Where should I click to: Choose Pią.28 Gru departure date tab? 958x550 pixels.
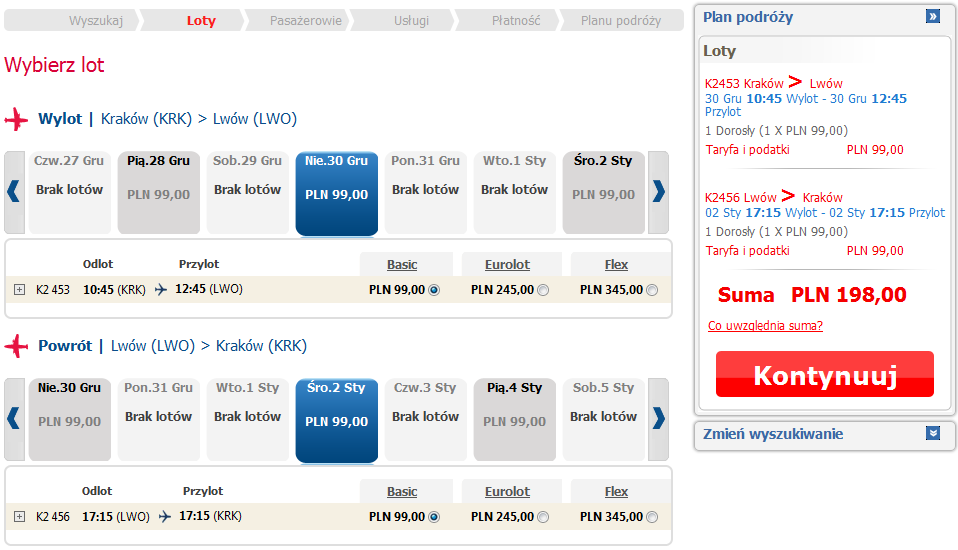[x=158, y=192]
